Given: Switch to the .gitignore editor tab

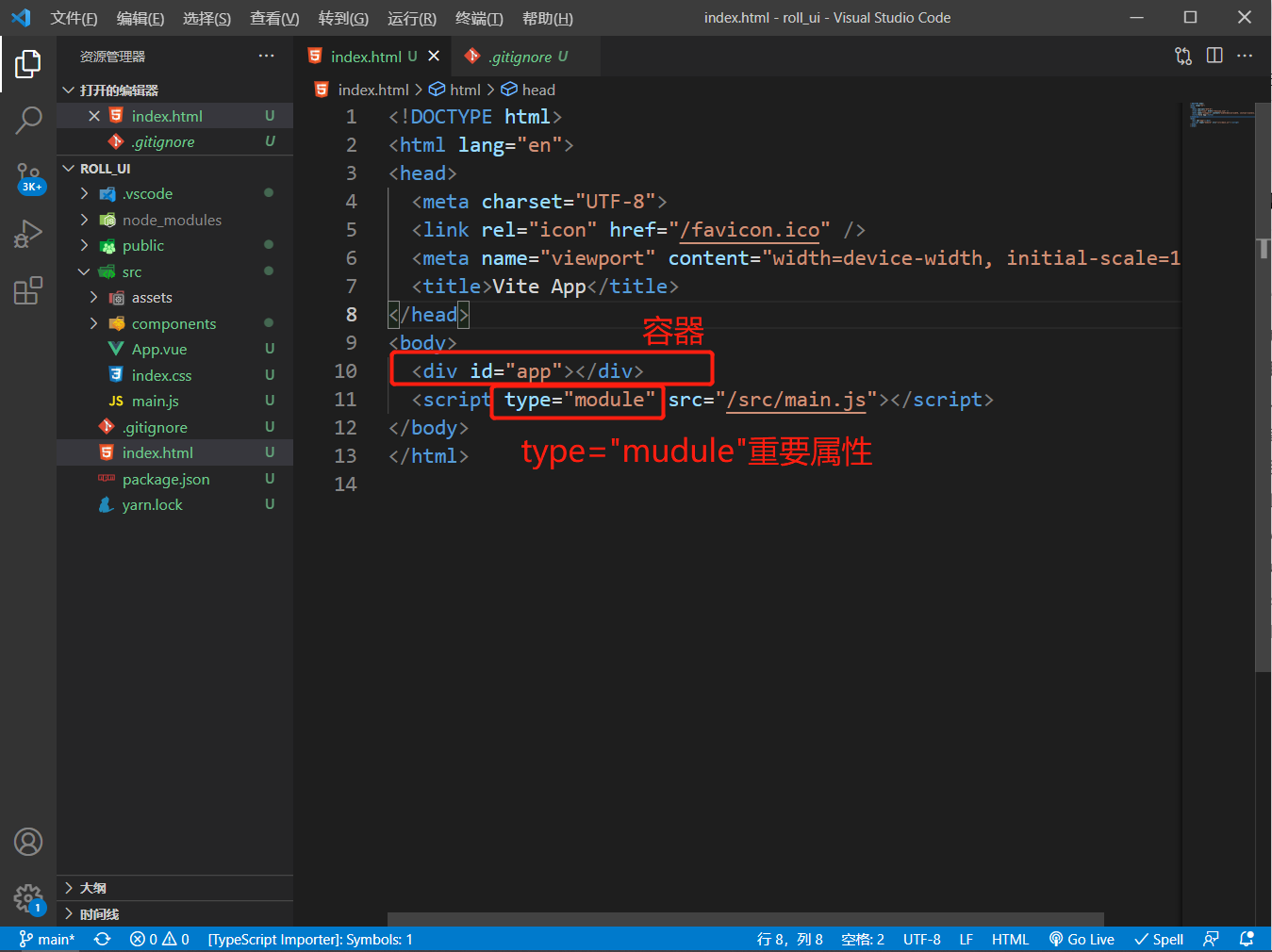Looking at the screenshot, I should pos(526,57).
